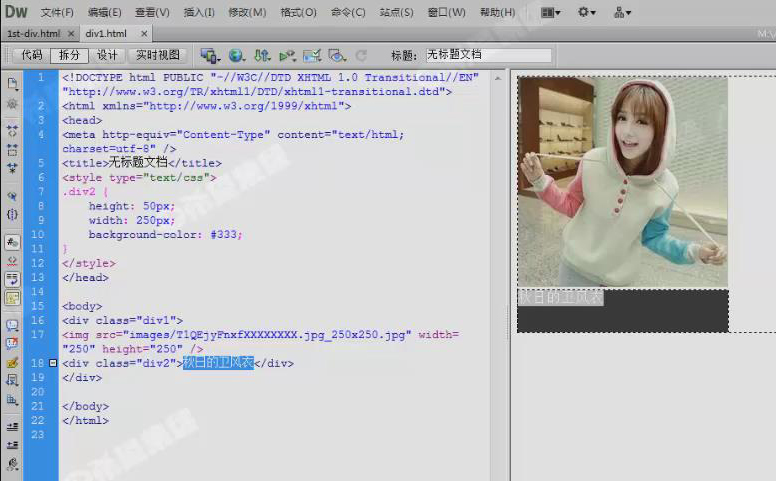This screenshot has height=481, width=776.
Task: Toggle the Line Numbers button in sidebar
Action: [12, 241]
